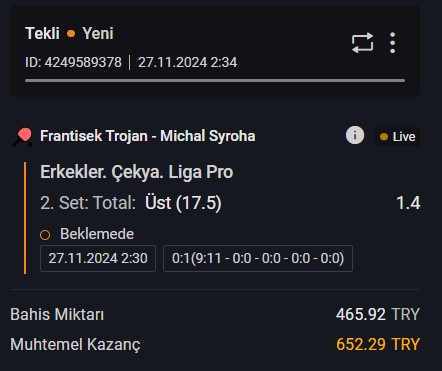
Task: Click the Tekli bet type label
Action: point(42,33)
